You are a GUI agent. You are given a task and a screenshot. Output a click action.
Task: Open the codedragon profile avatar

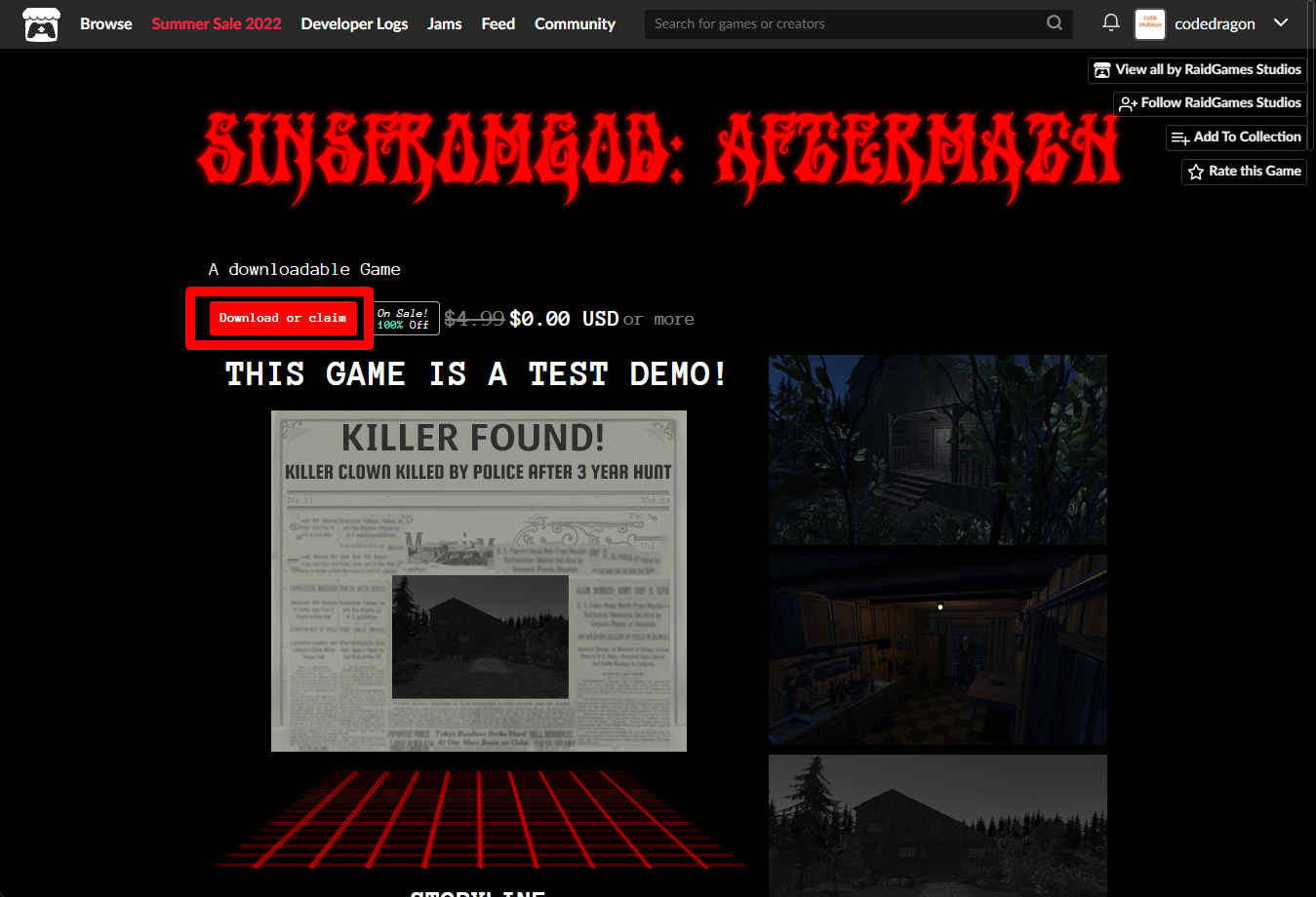point(1150,24)
